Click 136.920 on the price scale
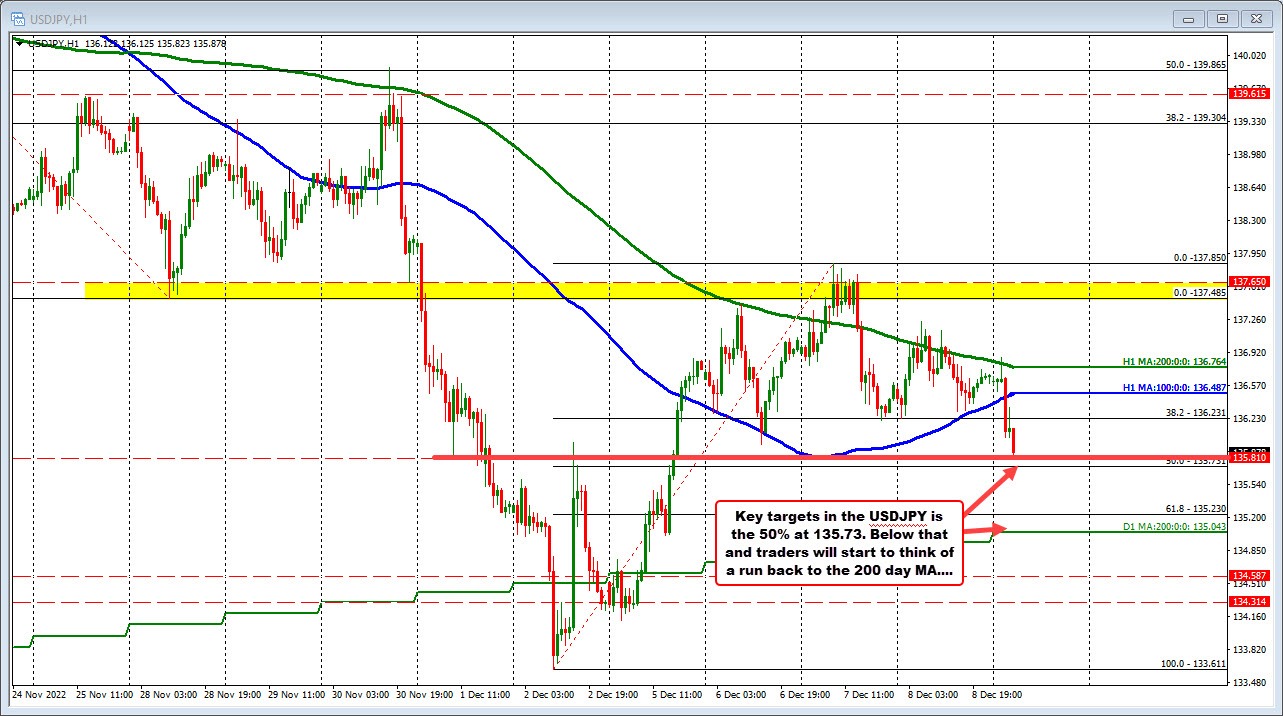 pos(1250,353)
